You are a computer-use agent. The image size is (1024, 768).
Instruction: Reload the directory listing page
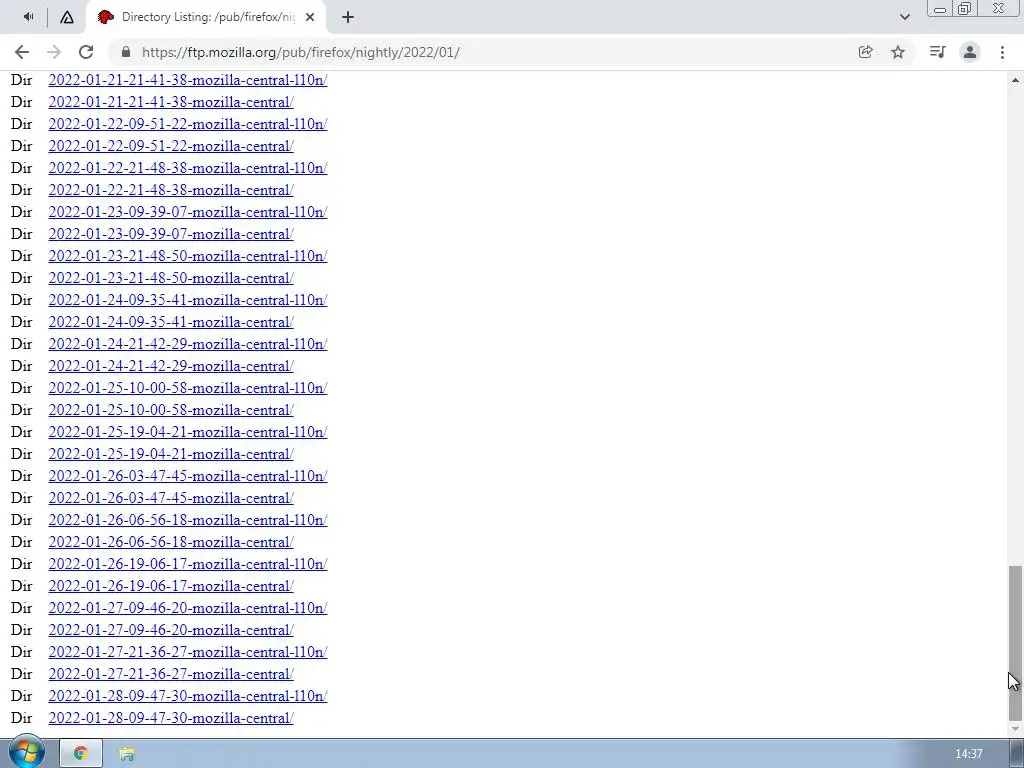[86, 52]
